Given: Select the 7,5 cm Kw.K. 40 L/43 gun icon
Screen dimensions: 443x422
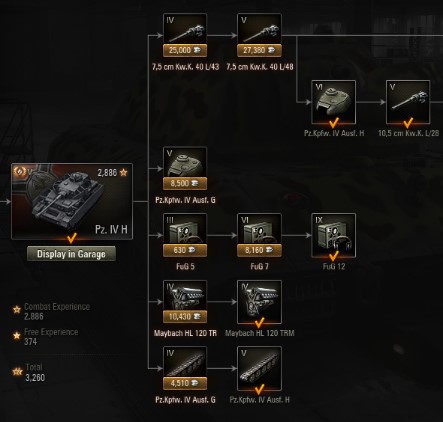Looking at the screenshot, I should tap(185, 29).
